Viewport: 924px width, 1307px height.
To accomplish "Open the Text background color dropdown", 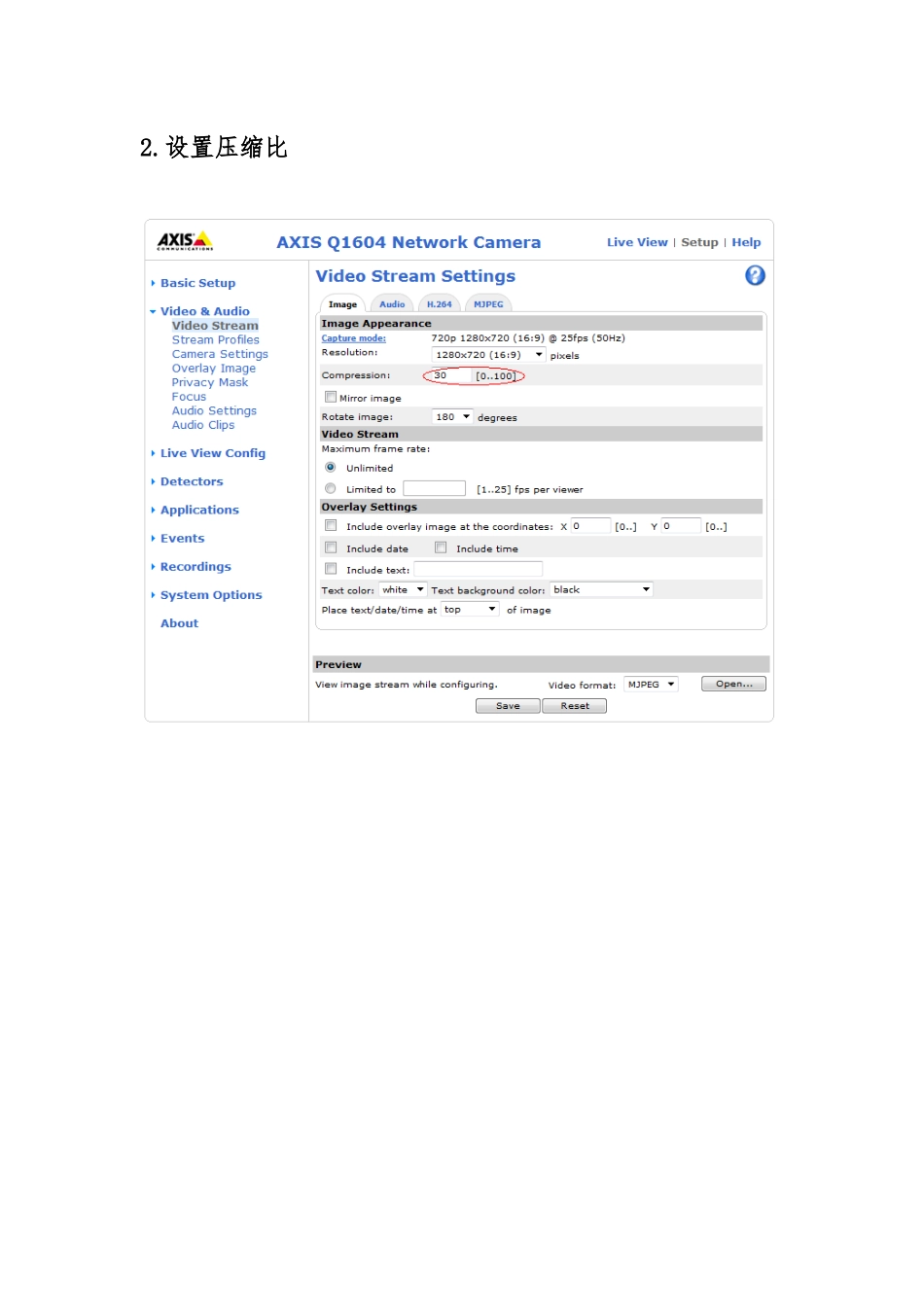I will point(601,589).
